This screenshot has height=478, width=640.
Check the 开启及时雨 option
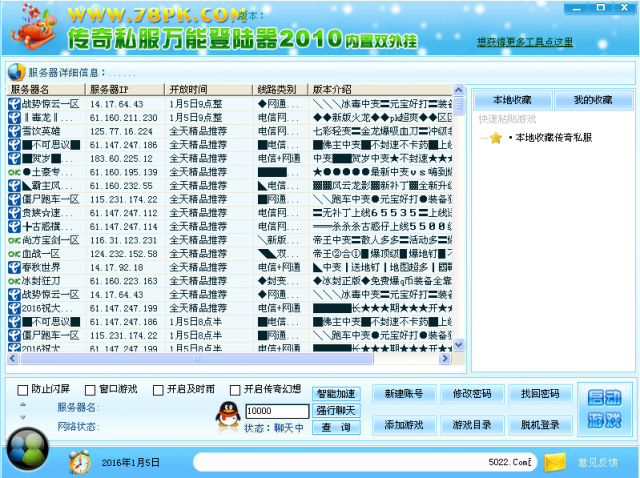click(158, 390)
